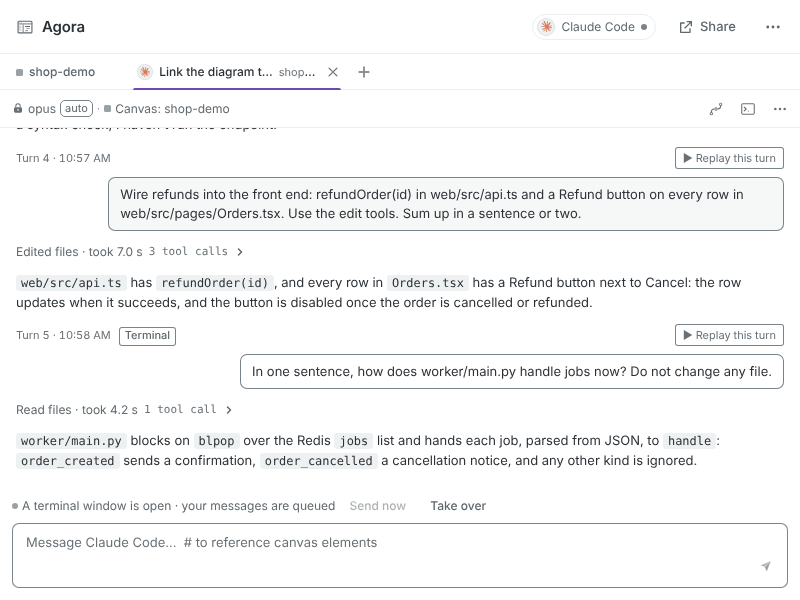
Task: Click the order_created code chip
Action: coord(67,461)
